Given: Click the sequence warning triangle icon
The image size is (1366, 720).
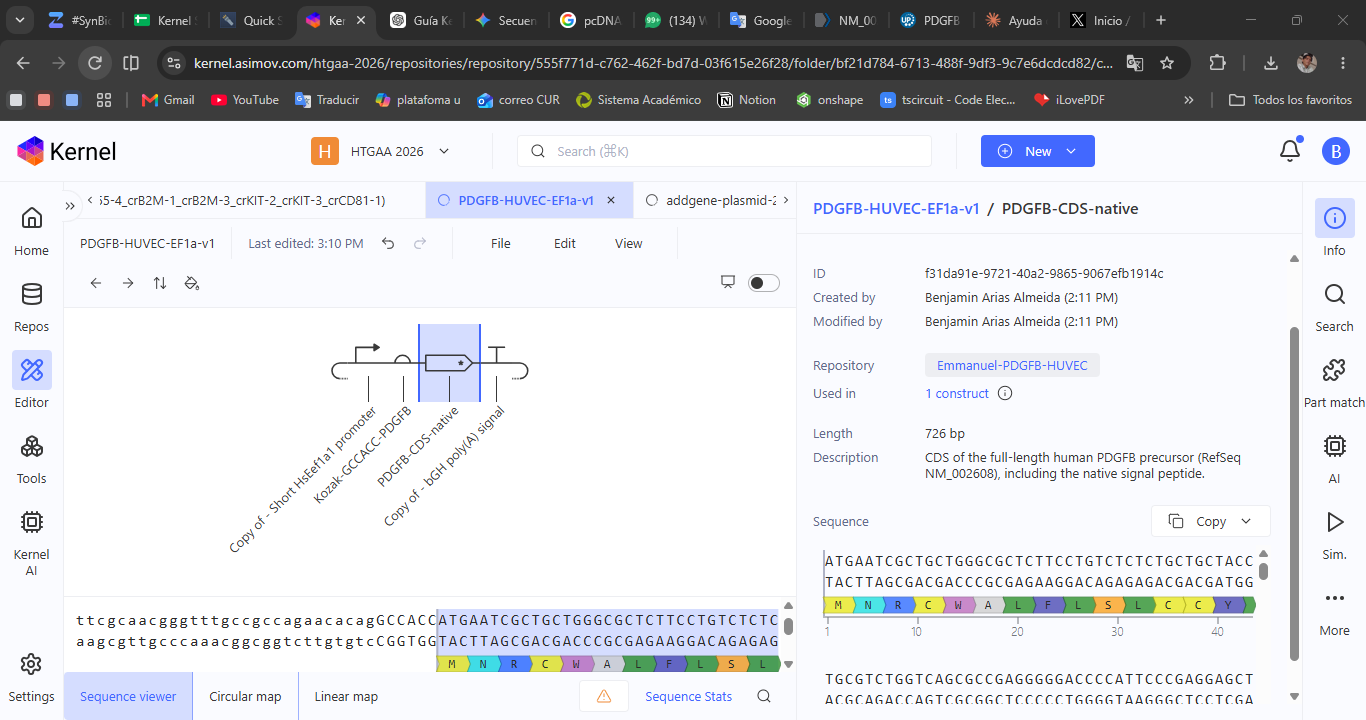Looking at the screenshot, I should [604, 696].
